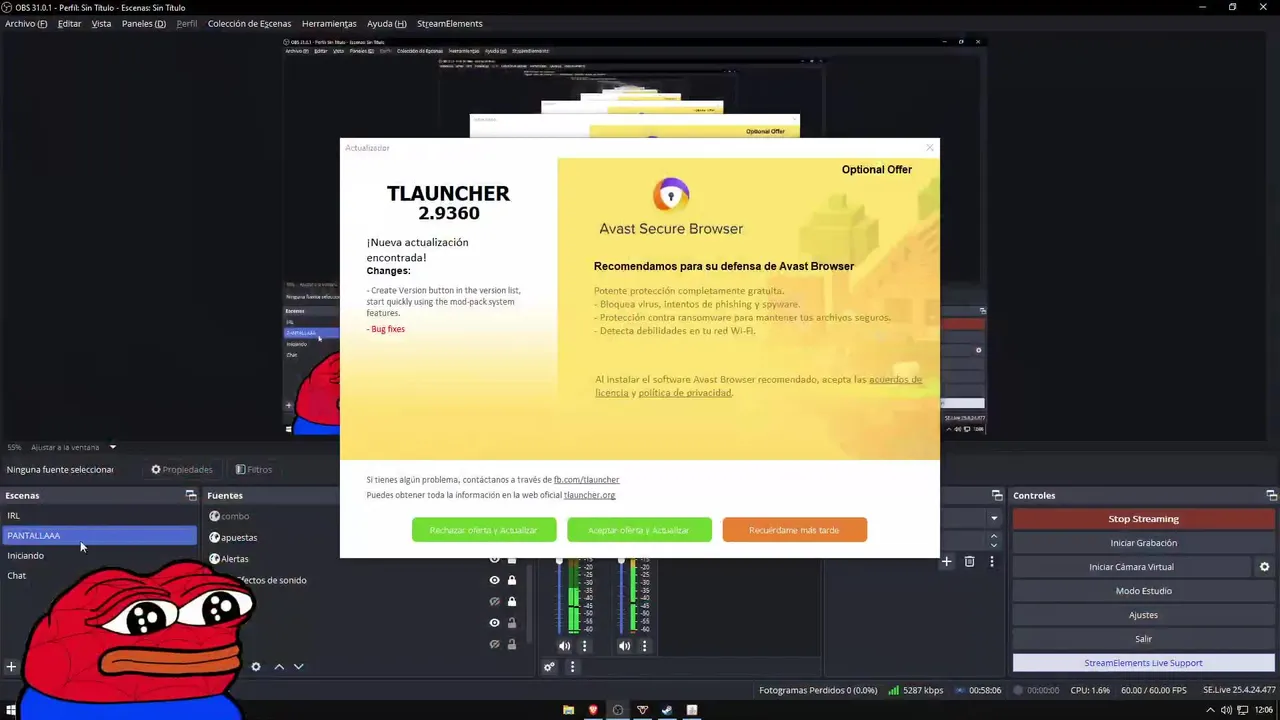Open Archivo menu
Viewport: 1280px width, 720px height.
tap(26, 23)
